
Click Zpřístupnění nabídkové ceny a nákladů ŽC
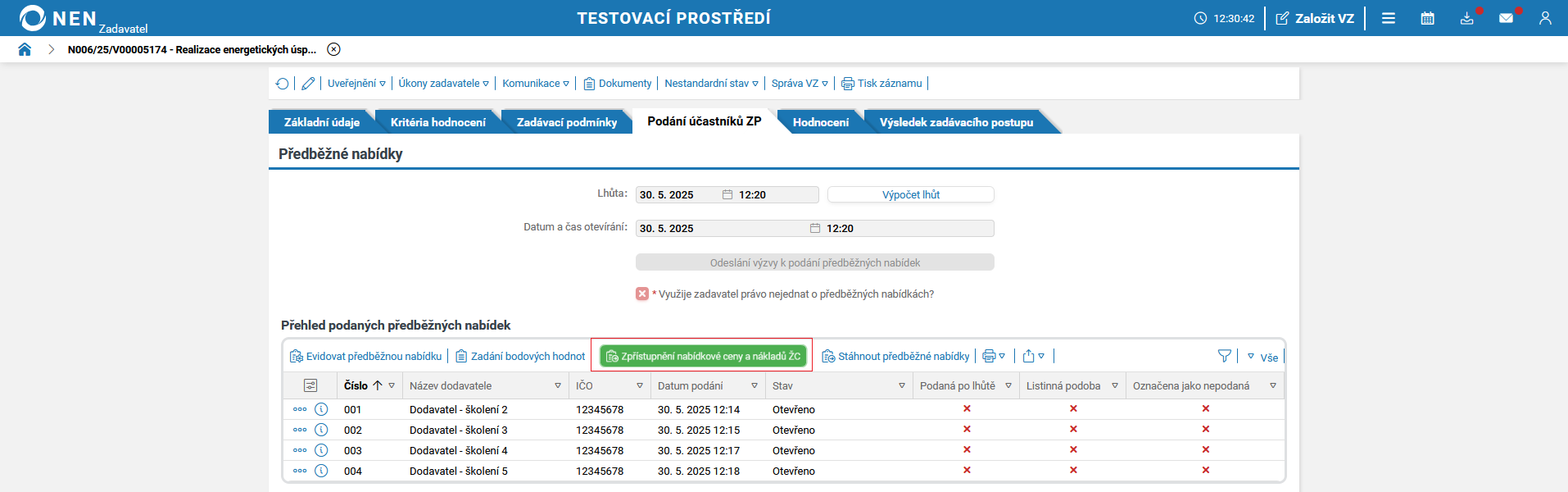[x=703, y=356]
